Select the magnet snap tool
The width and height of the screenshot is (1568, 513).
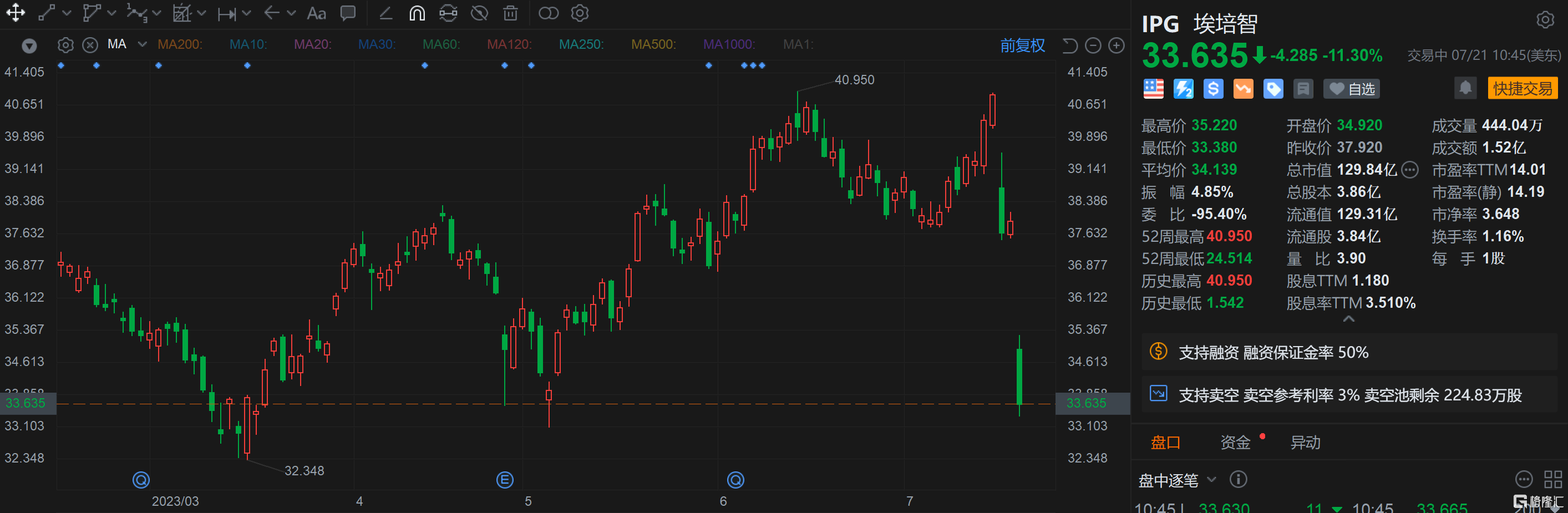417,13
